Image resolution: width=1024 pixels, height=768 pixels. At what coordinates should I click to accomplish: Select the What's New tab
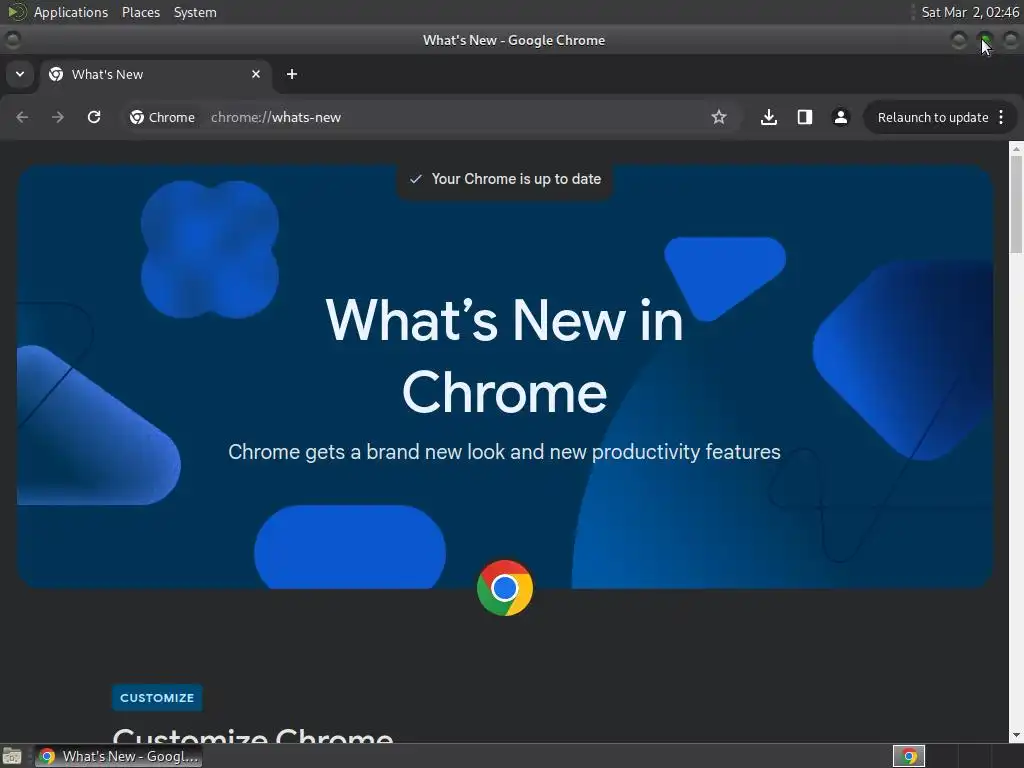[x=155, y=74]
